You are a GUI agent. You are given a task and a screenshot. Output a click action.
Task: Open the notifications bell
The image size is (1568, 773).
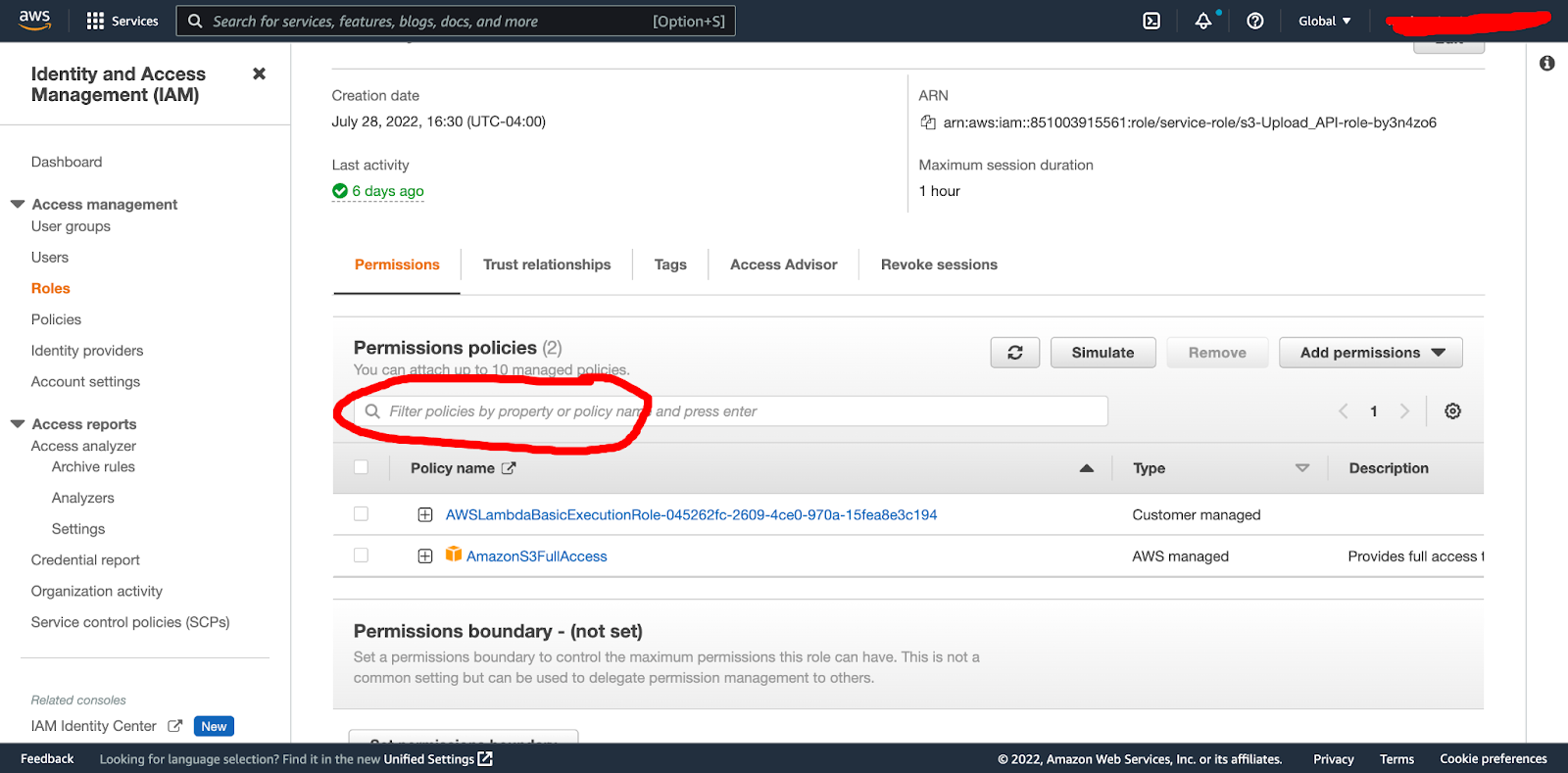[1203, 21]
